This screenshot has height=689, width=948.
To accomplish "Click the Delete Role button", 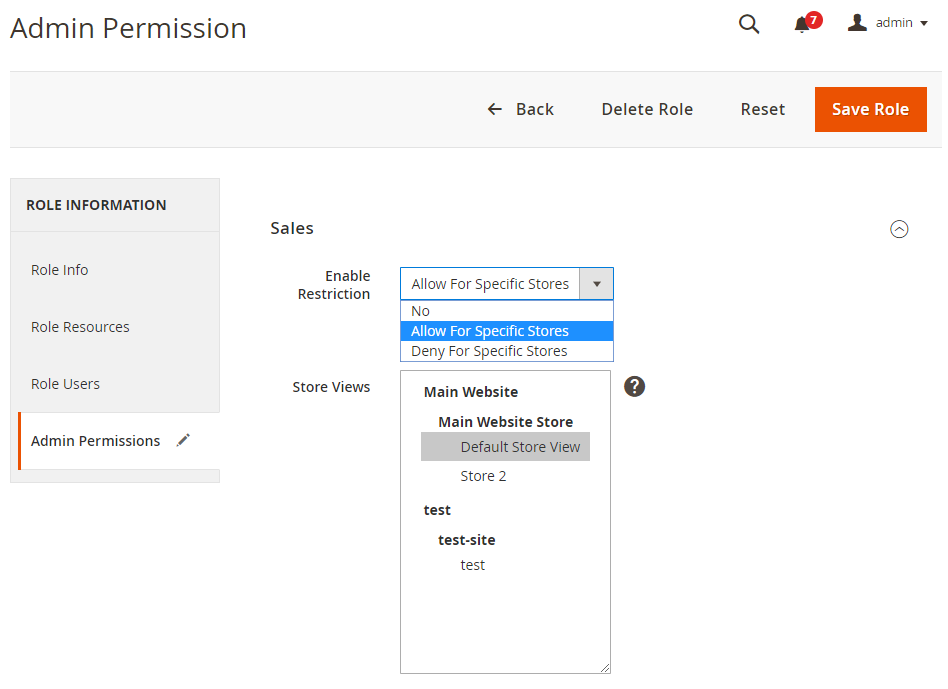I will 647,109.
